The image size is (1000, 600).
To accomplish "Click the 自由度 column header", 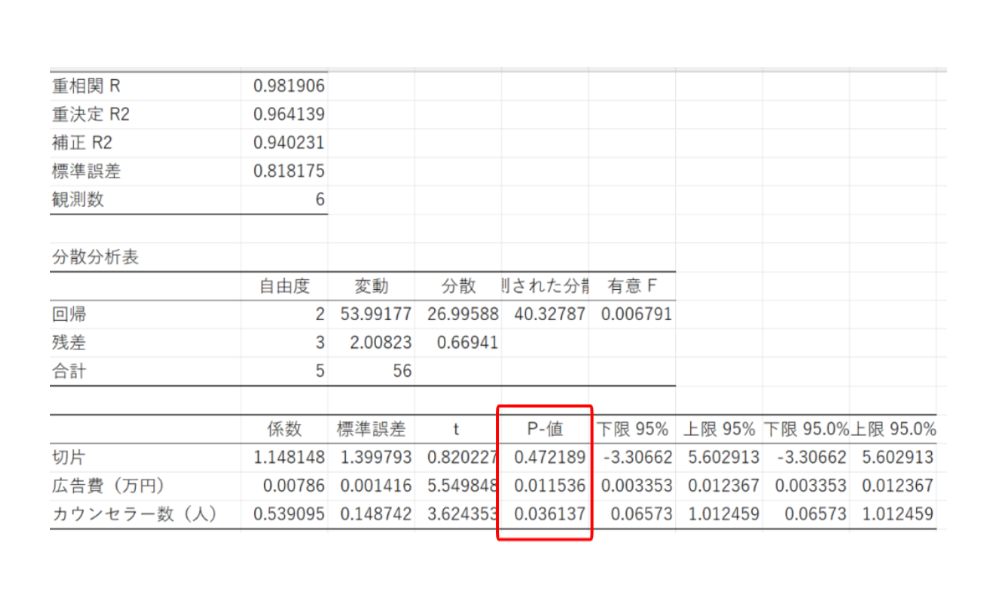I will [285, 286].
